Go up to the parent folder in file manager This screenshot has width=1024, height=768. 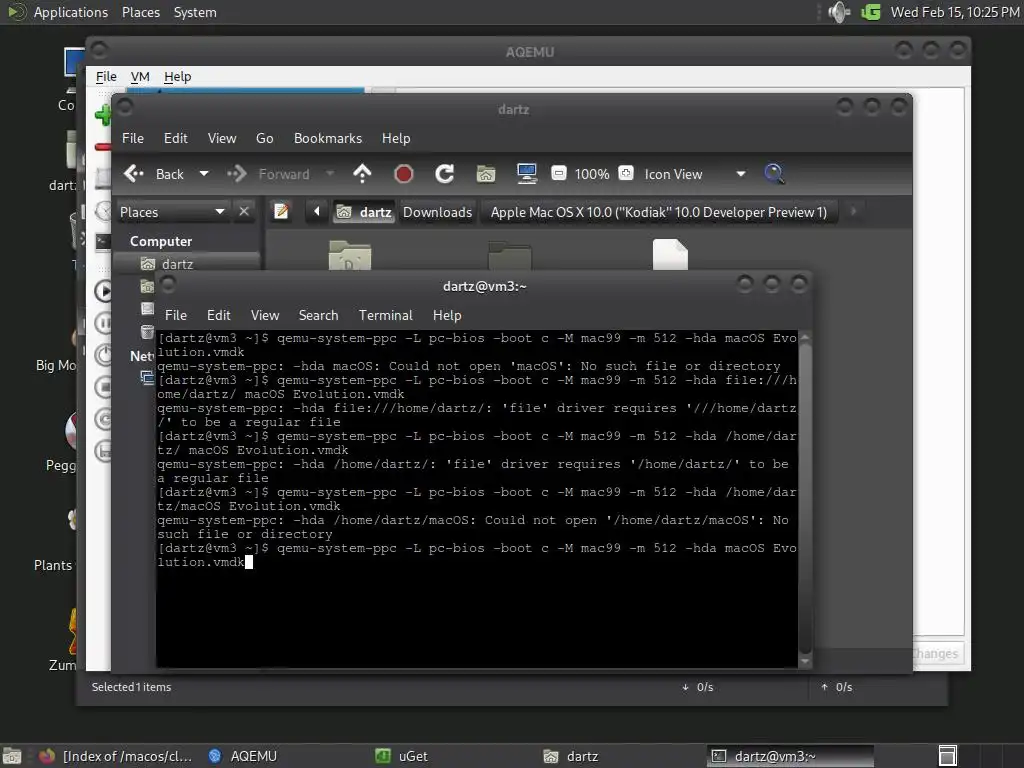(362, 174)
